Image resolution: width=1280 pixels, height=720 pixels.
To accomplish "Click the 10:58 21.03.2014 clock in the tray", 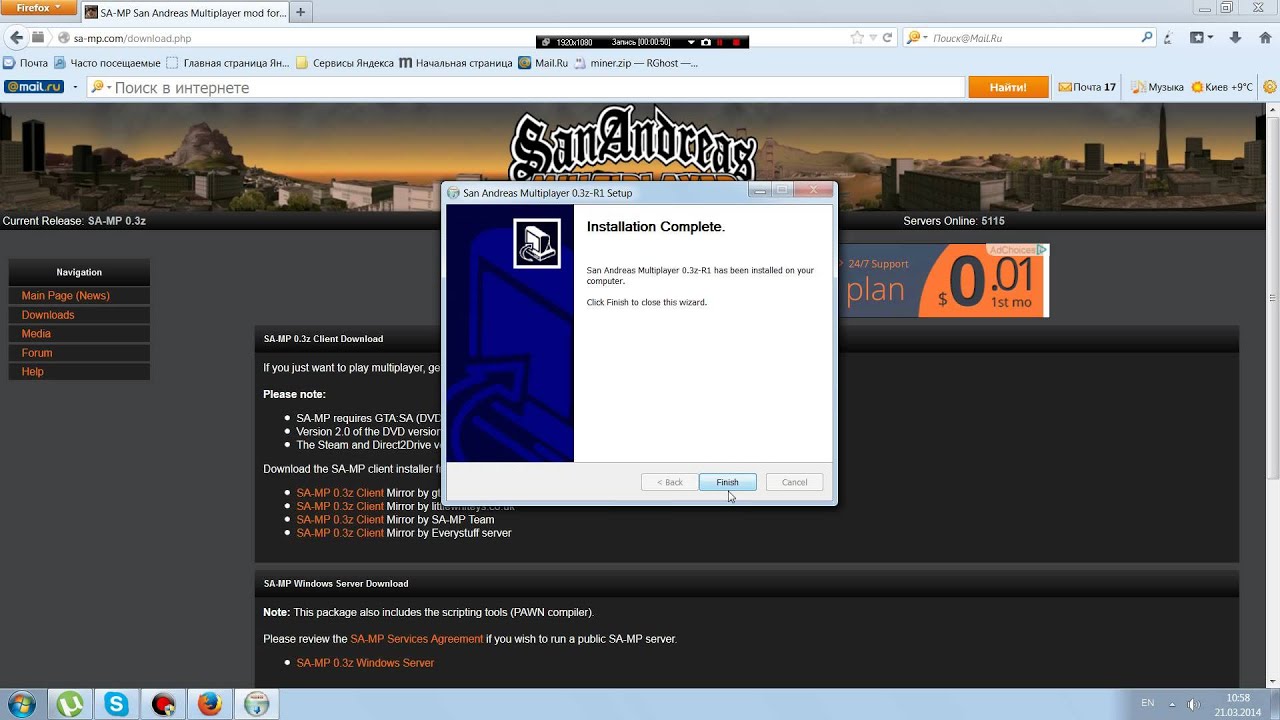I will coord(1238,704).
